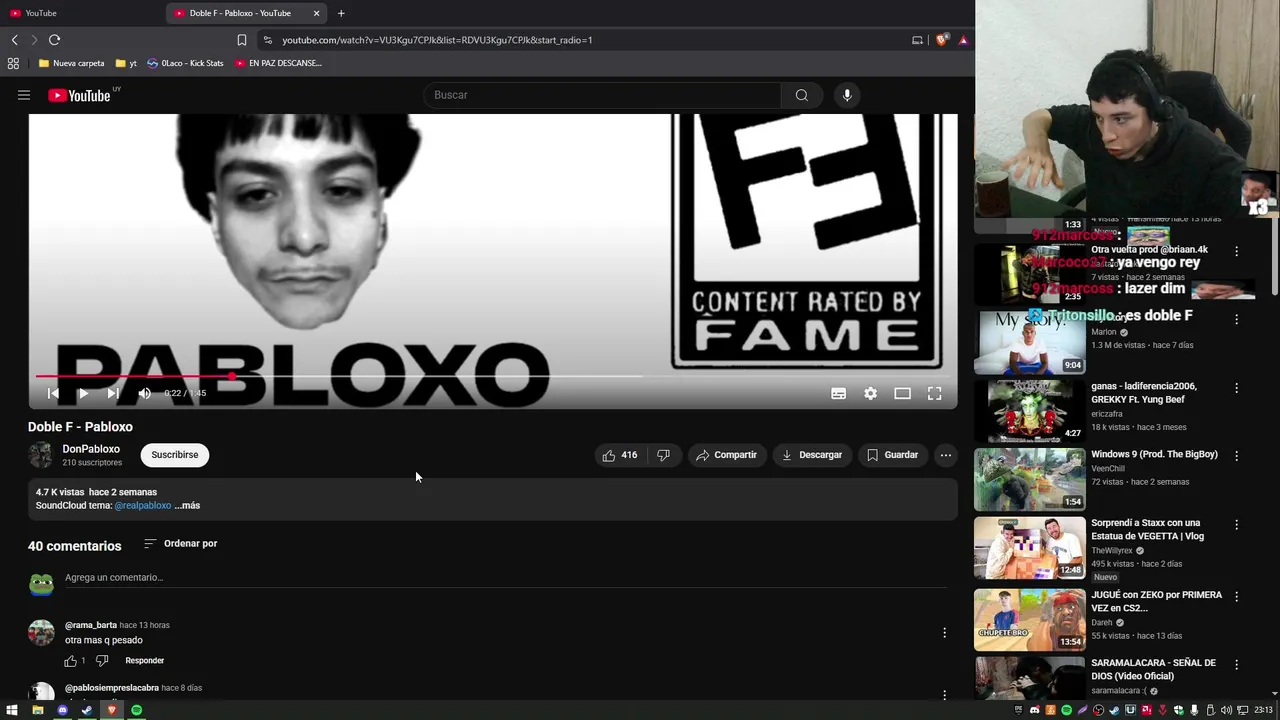Image resolution: width=1280 pixels, height=720 pixels.
Task: Open menu for Otra vuelta prod video
Action: (x=1236, y=252)
